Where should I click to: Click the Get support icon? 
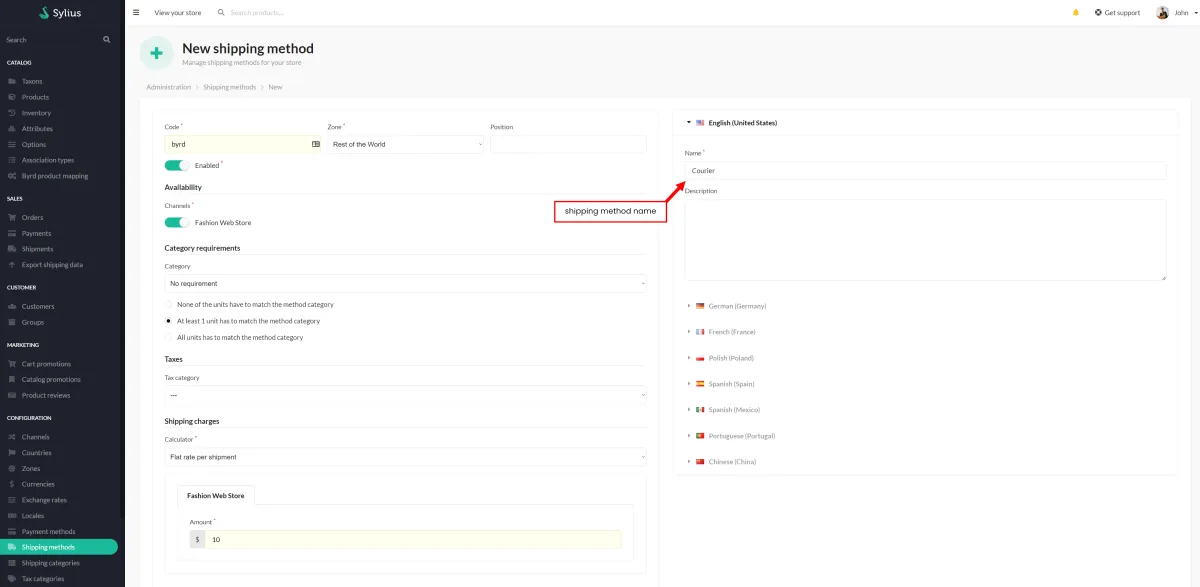[1098, 13]
